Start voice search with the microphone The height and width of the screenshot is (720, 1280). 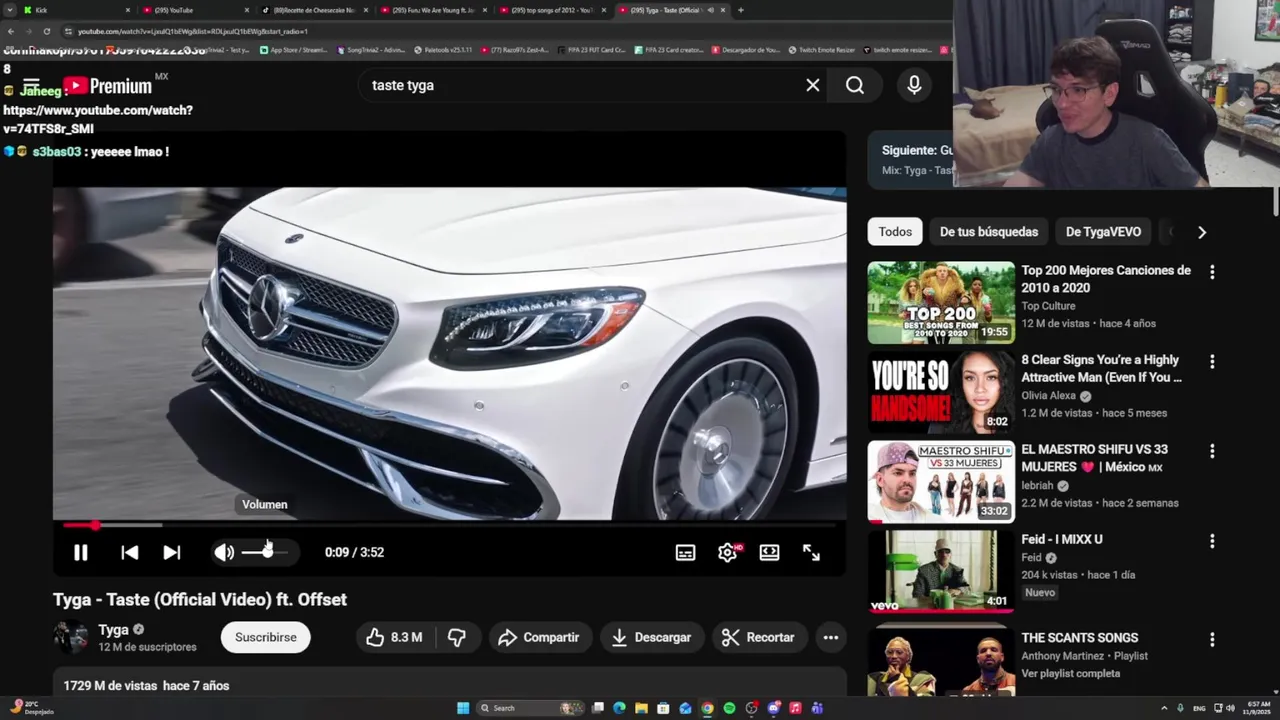[914, 86]
